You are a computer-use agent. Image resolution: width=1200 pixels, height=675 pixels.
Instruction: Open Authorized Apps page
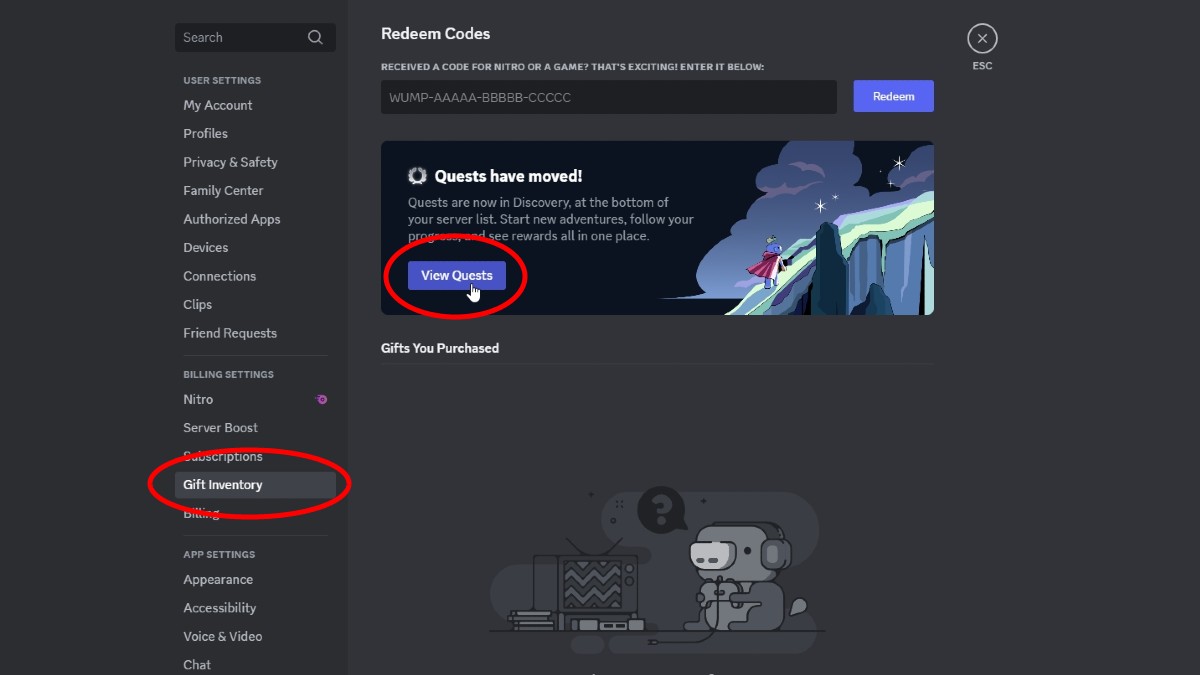232,219
